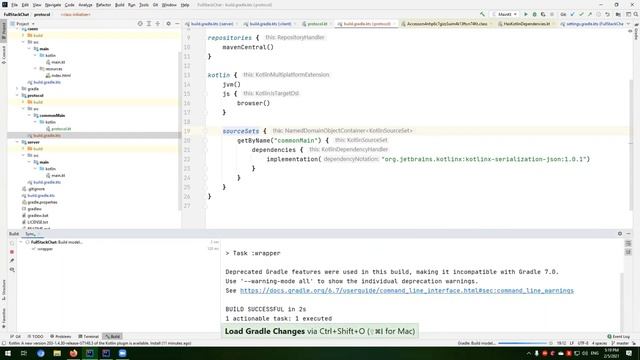Click the Select Opened File target icon
This screenshot has width=640, height=360.
(x=140, y=24)
